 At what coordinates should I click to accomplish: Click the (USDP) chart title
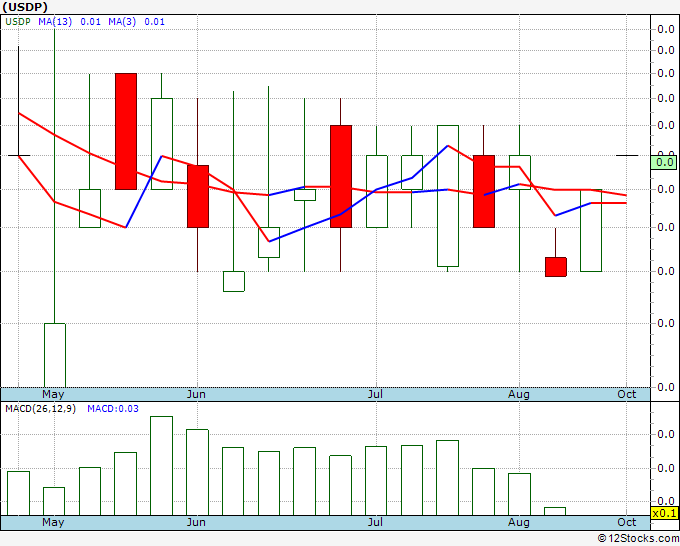pyautogui.click(x=25, y=7)
